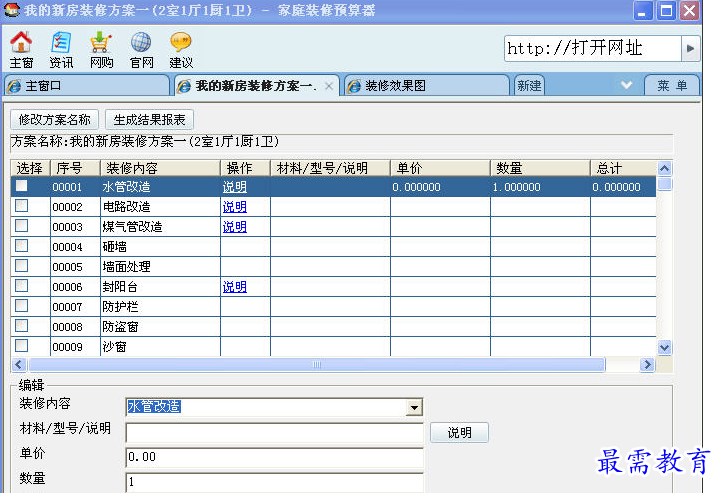Select the 砸墙 table cell
719x493 pixels.
point(160,247)
